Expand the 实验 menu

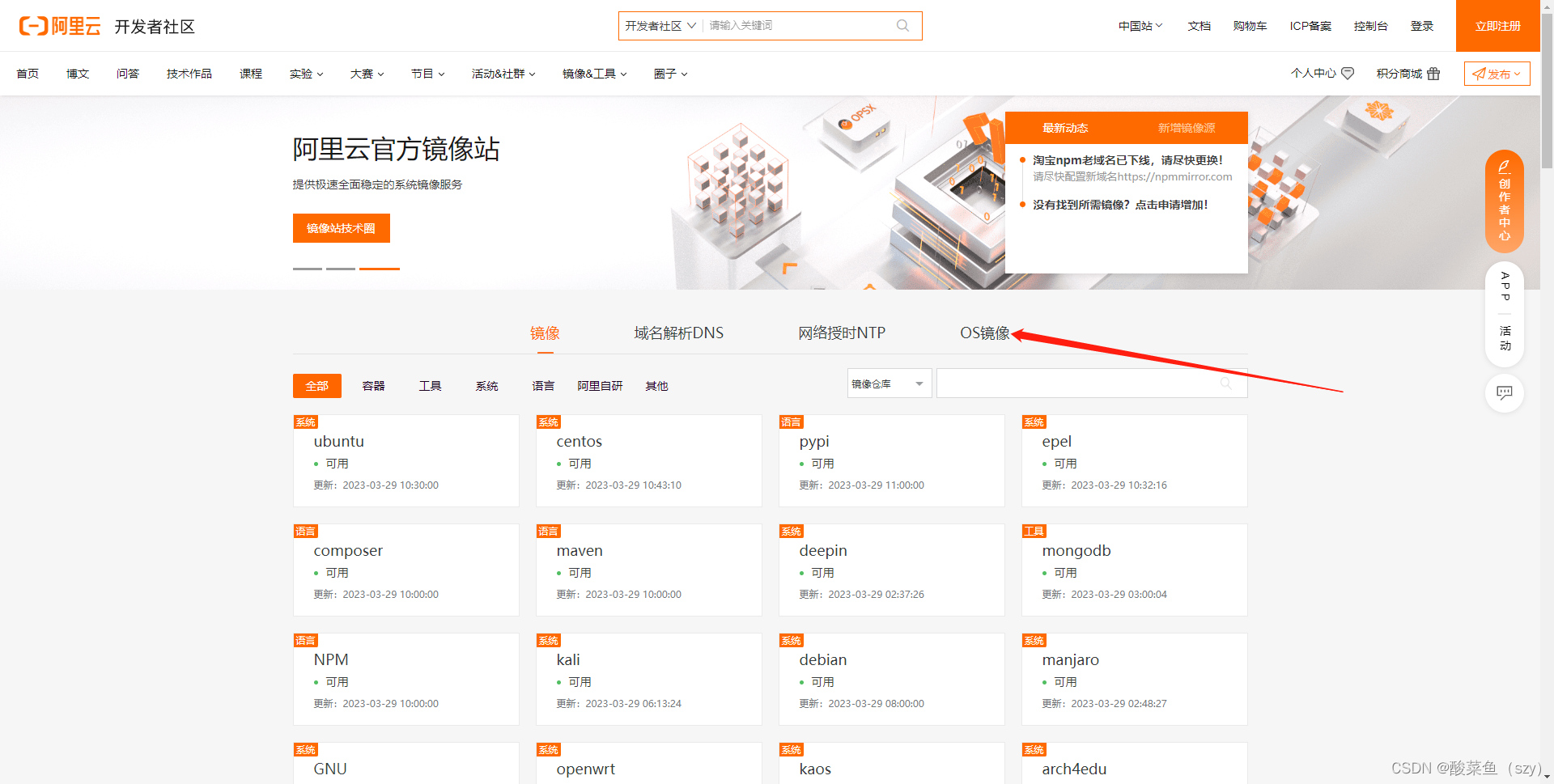pos(307,74)
